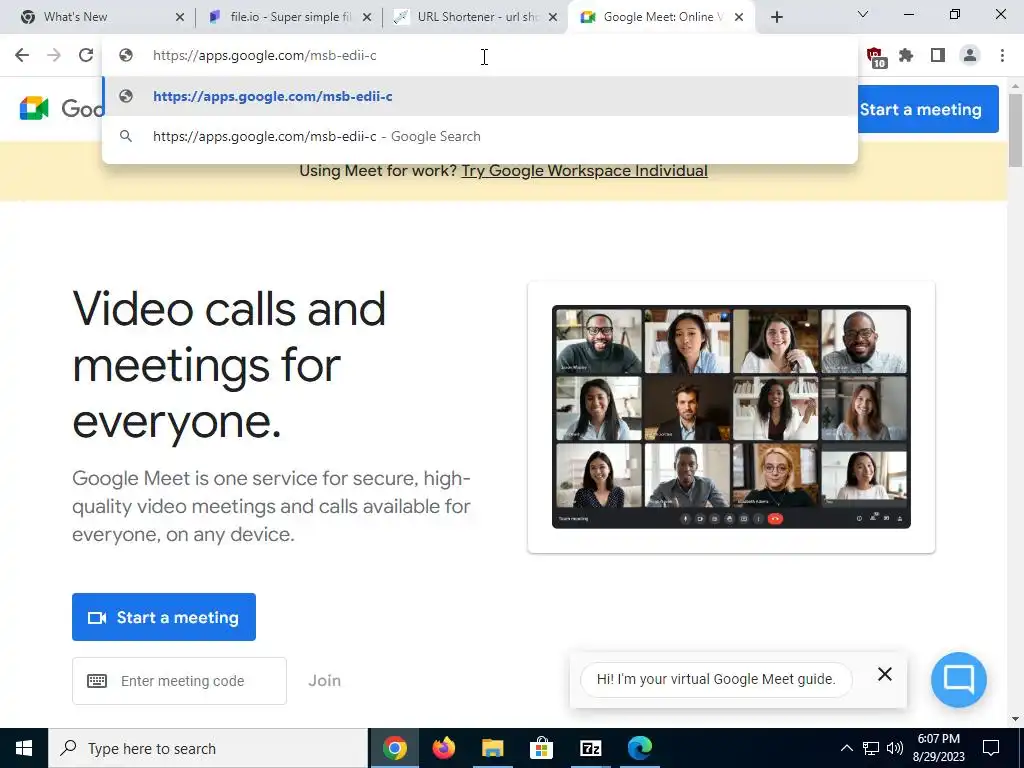
Task: Open Microsoft Store from the taskbar
Action: (x=541, y=748)
